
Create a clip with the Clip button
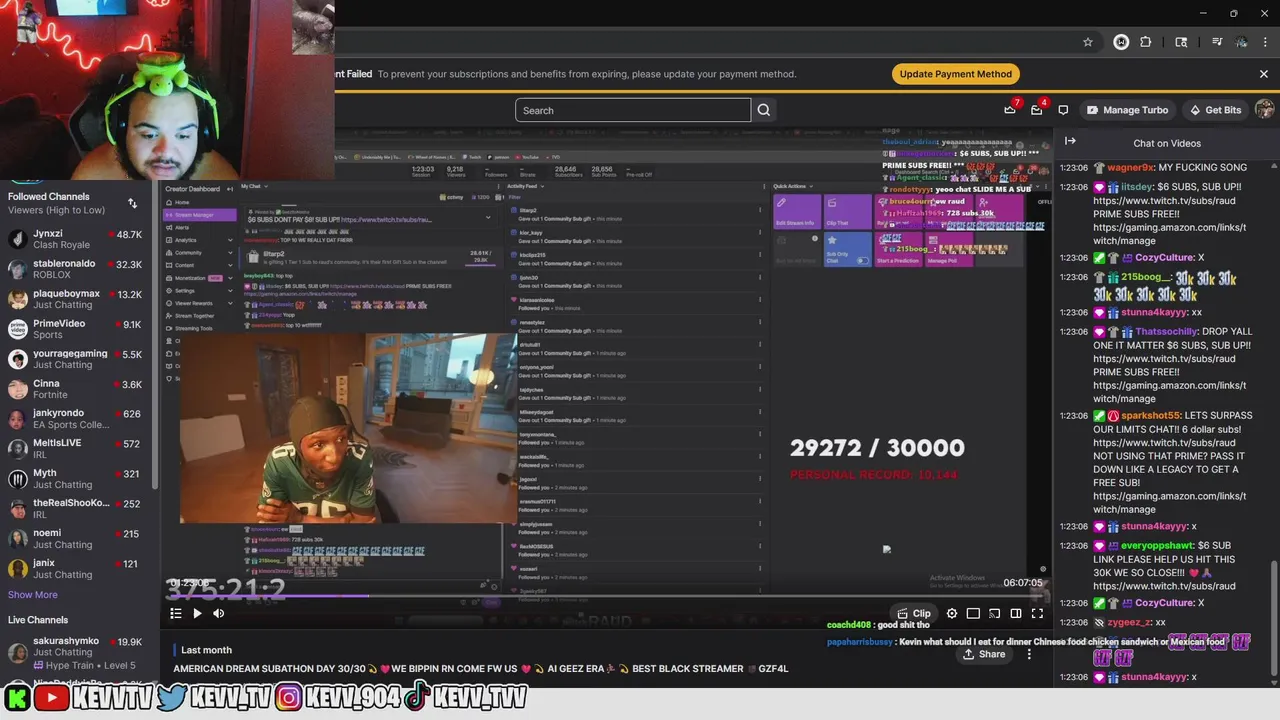coord(914,613)
